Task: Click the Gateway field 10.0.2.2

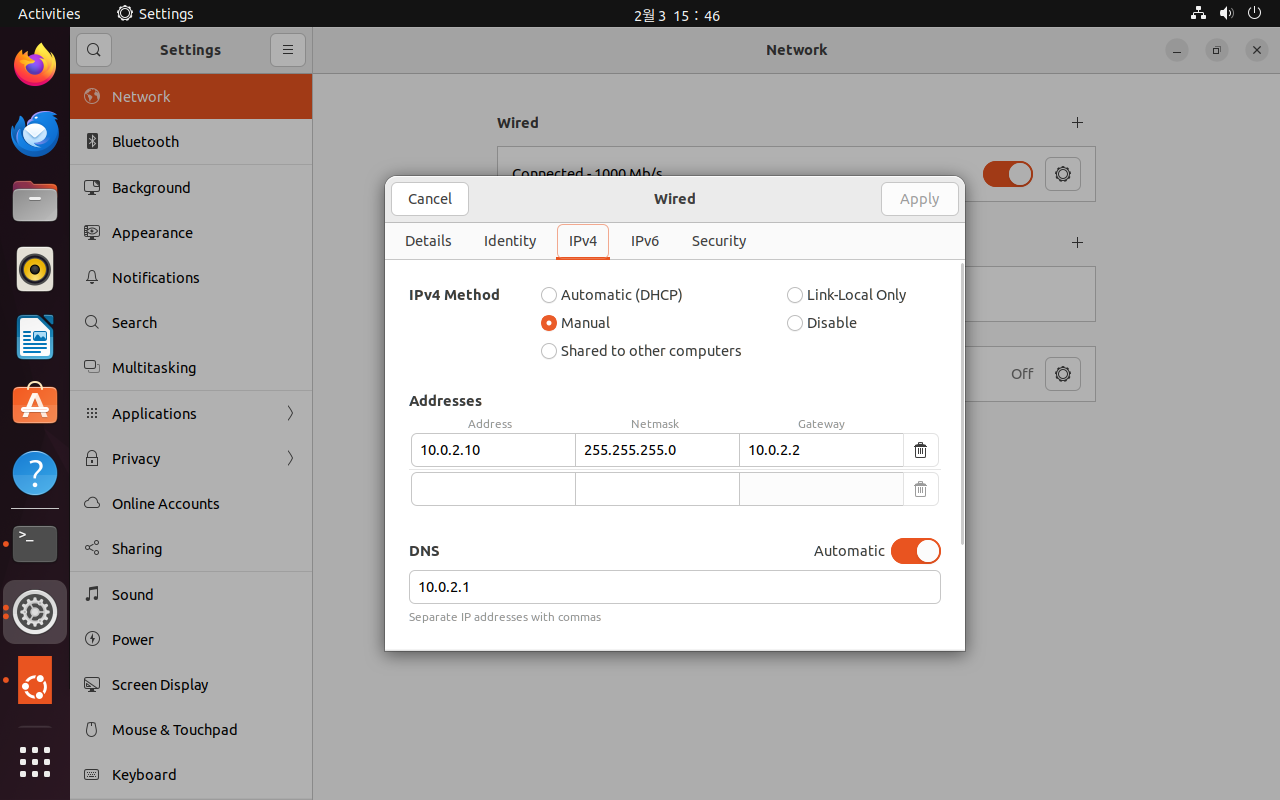Action: (x=821, y=450)
